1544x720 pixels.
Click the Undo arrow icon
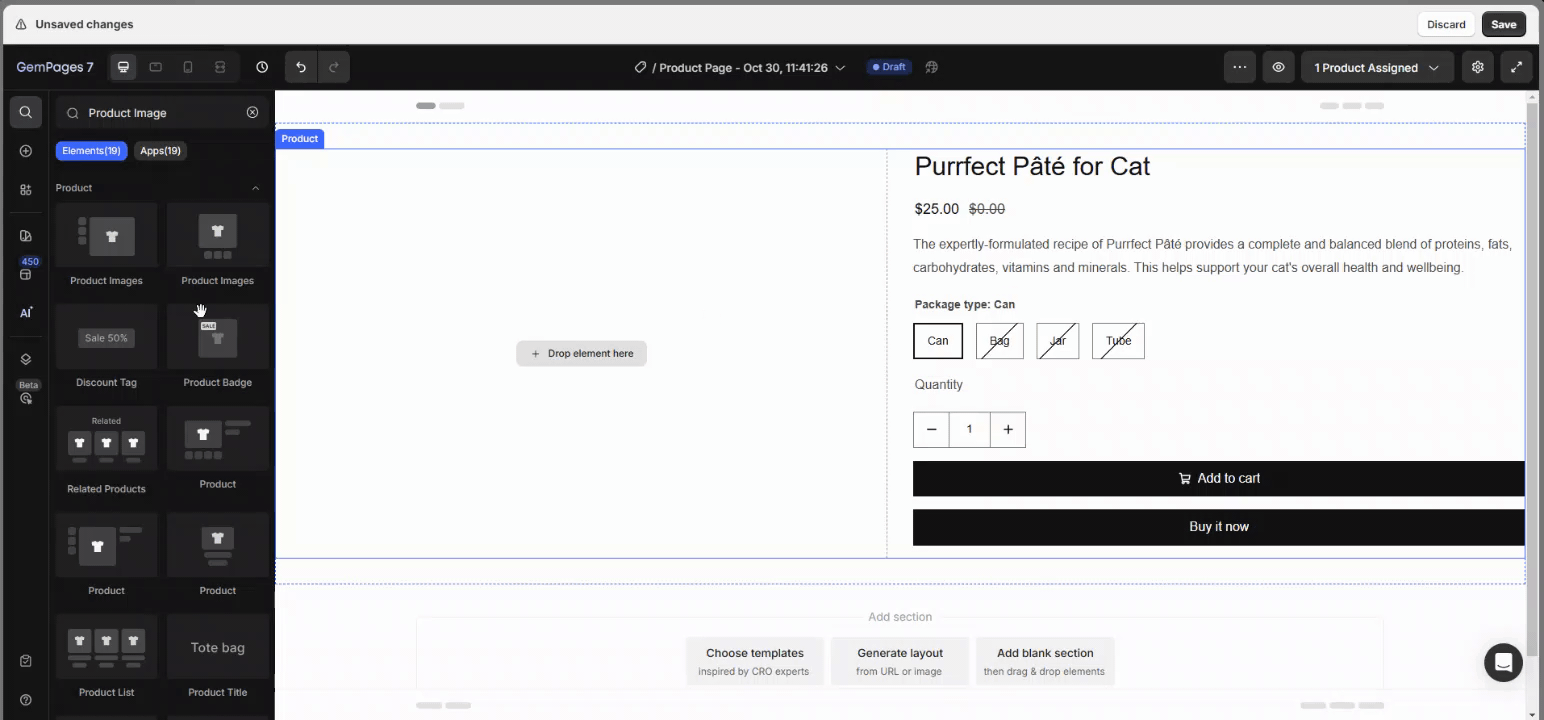point(300,67)
